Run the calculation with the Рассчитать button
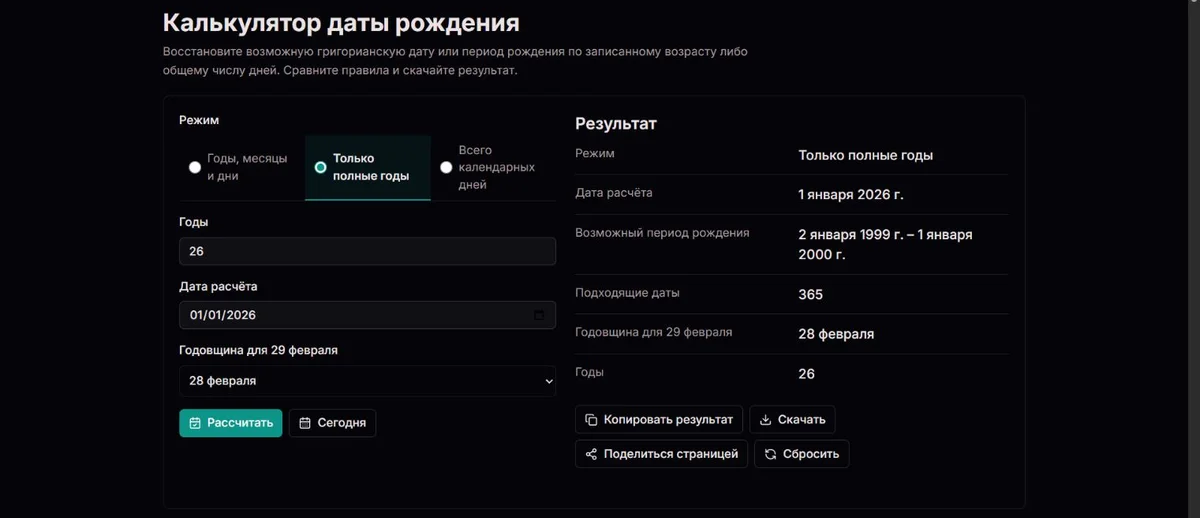The image size is (1200, 518). [231, 423]
